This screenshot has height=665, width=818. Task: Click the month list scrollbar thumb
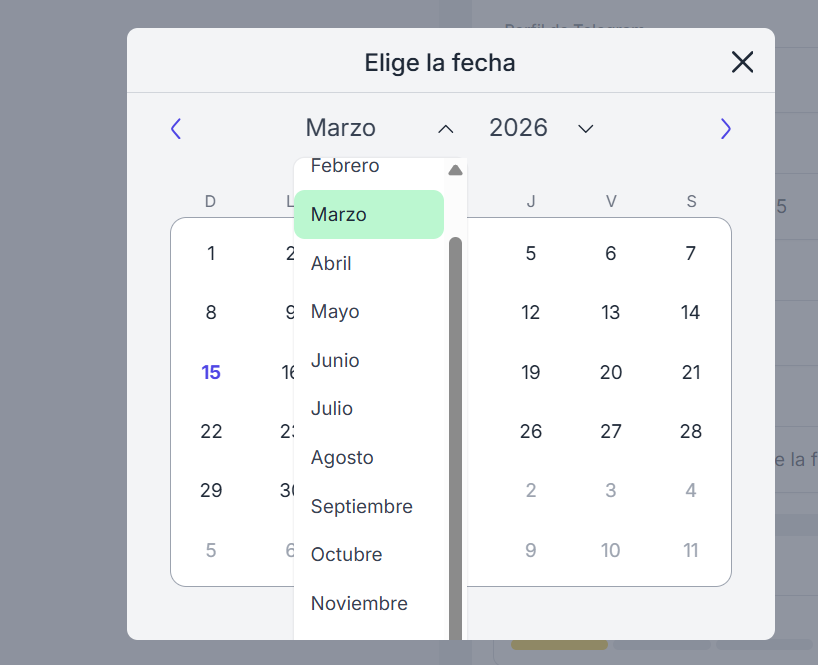(455, 438)
